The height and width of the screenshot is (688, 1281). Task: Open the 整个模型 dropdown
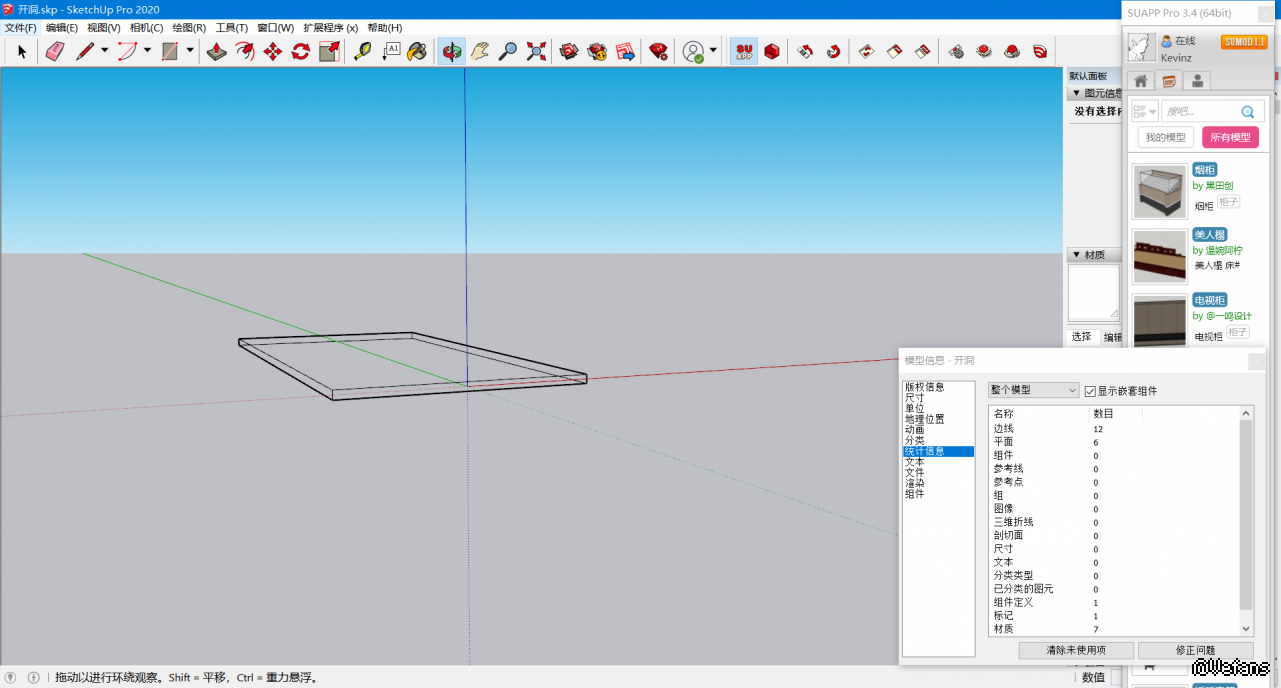click(x=1033, y=390)
